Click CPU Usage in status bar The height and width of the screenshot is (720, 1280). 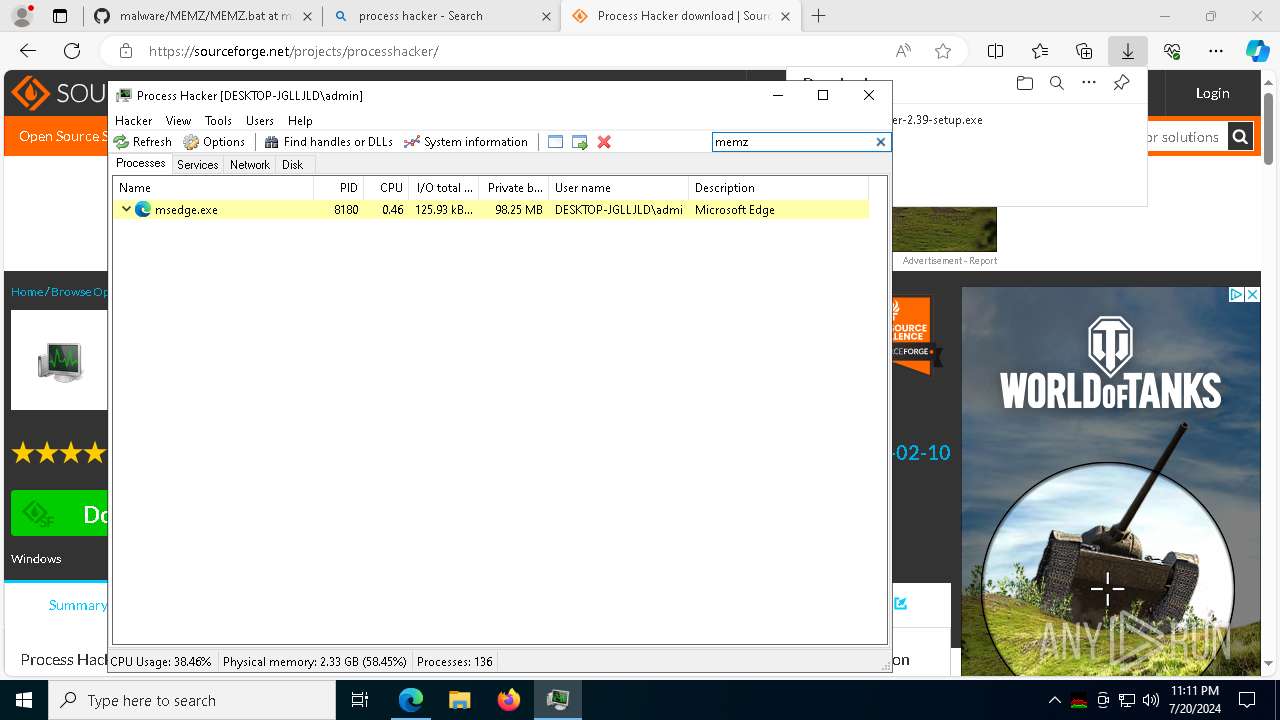[162, 662]
